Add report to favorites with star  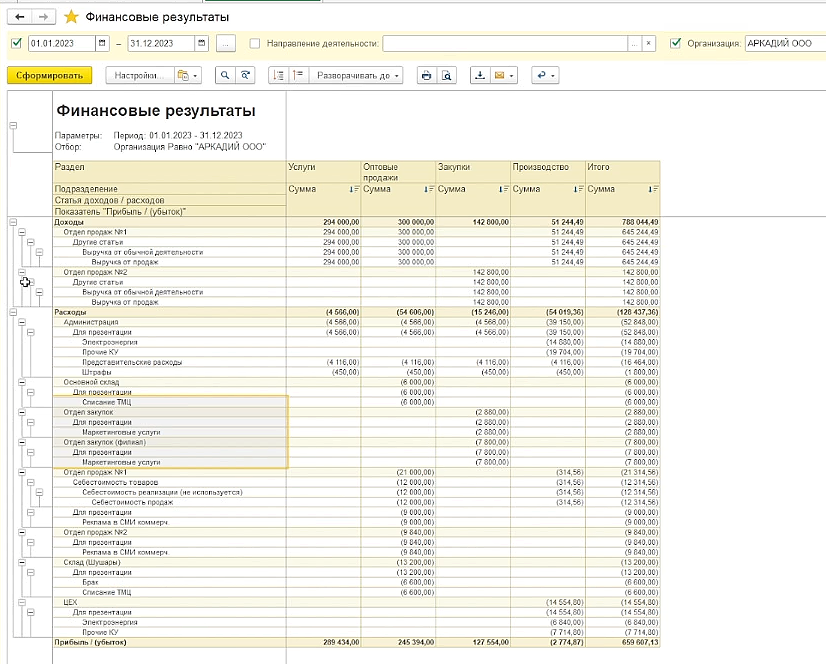click(x=71, y=17)
